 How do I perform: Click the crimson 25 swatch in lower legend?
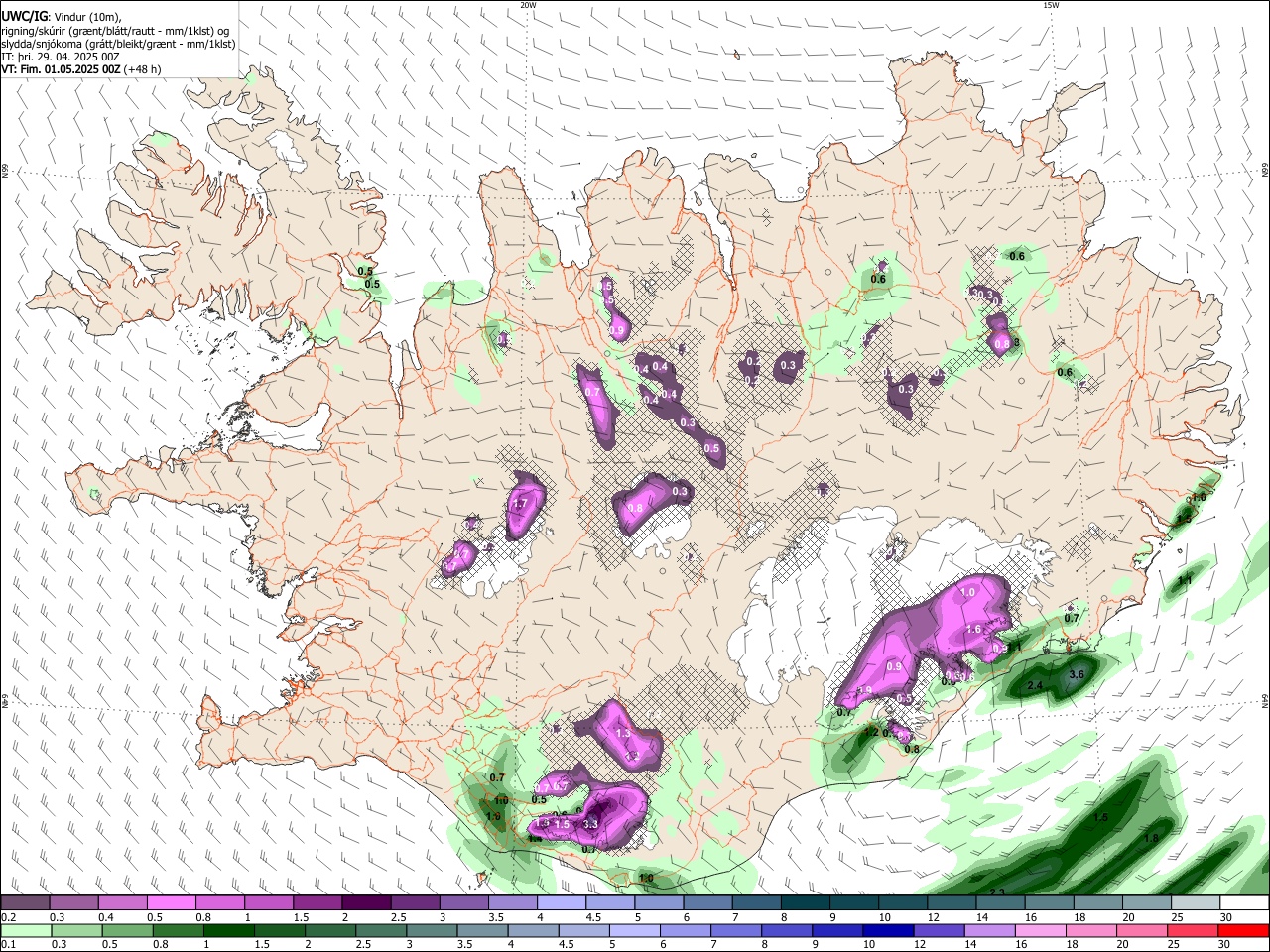point(1193,931)
